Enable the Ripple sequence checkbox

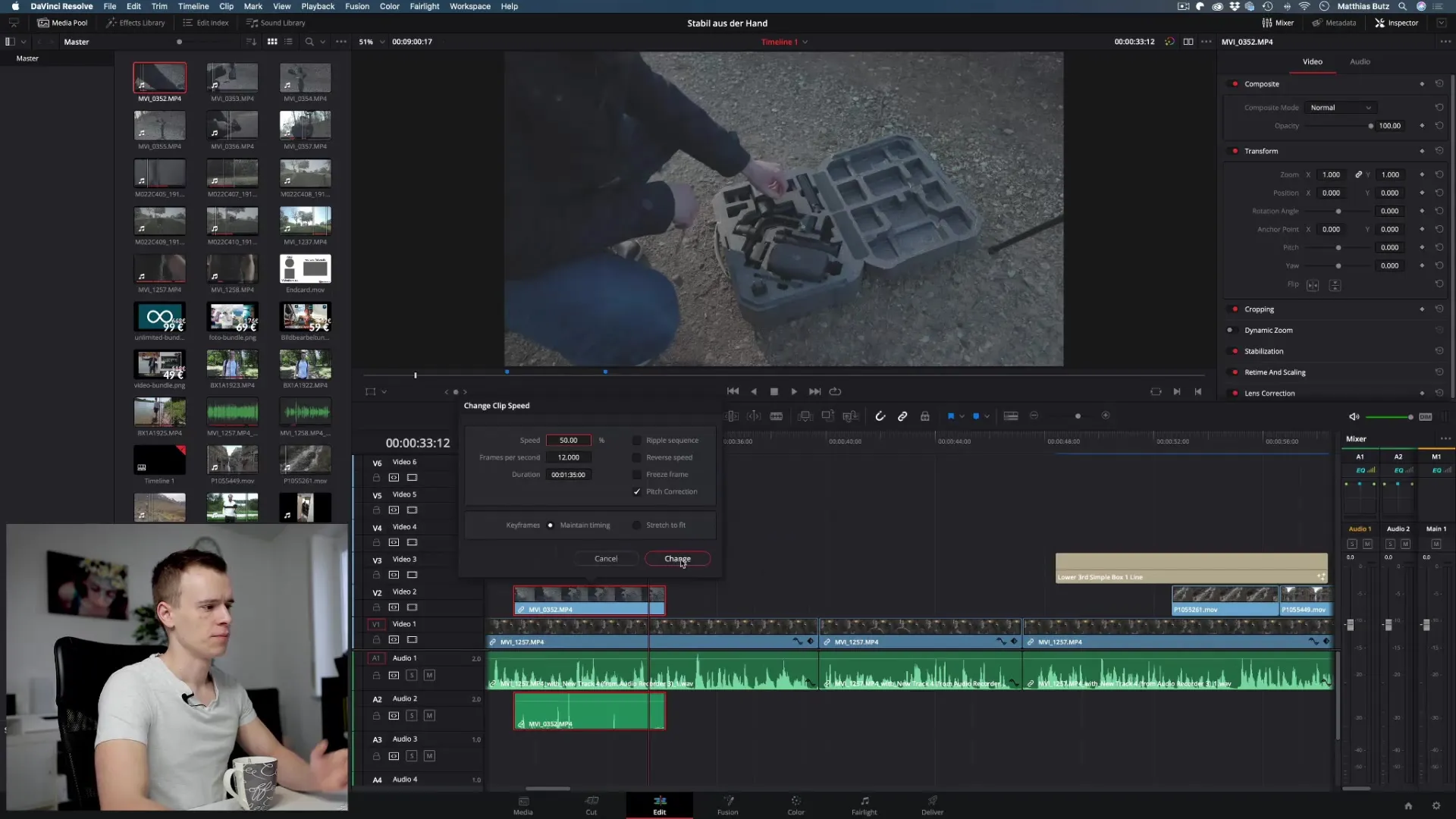[636, 441]
